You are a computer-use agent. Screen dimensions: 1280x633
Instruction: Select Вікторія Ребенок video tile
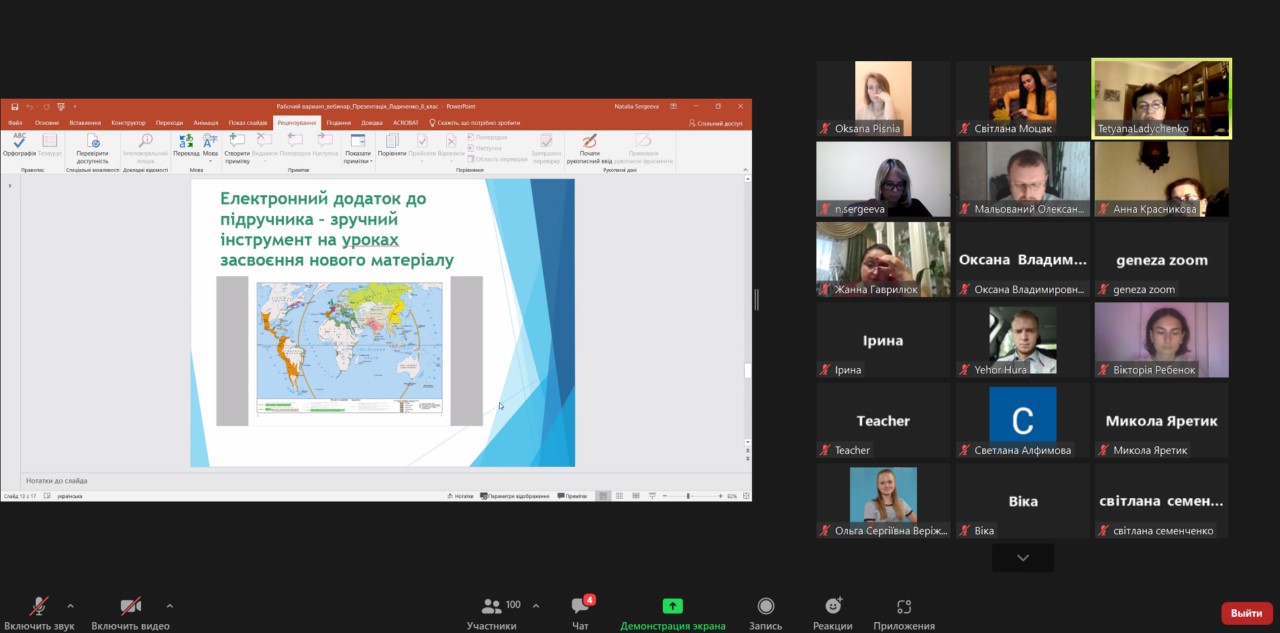coord(1161,340)
